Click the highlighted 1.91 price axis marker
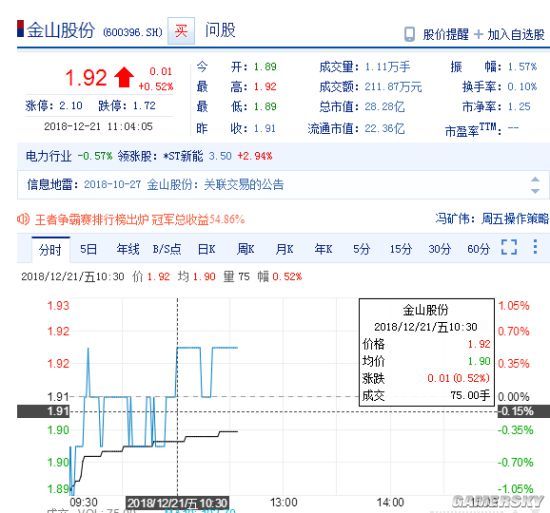The height and width of the screenshot is (513, 550). point(43,411)
